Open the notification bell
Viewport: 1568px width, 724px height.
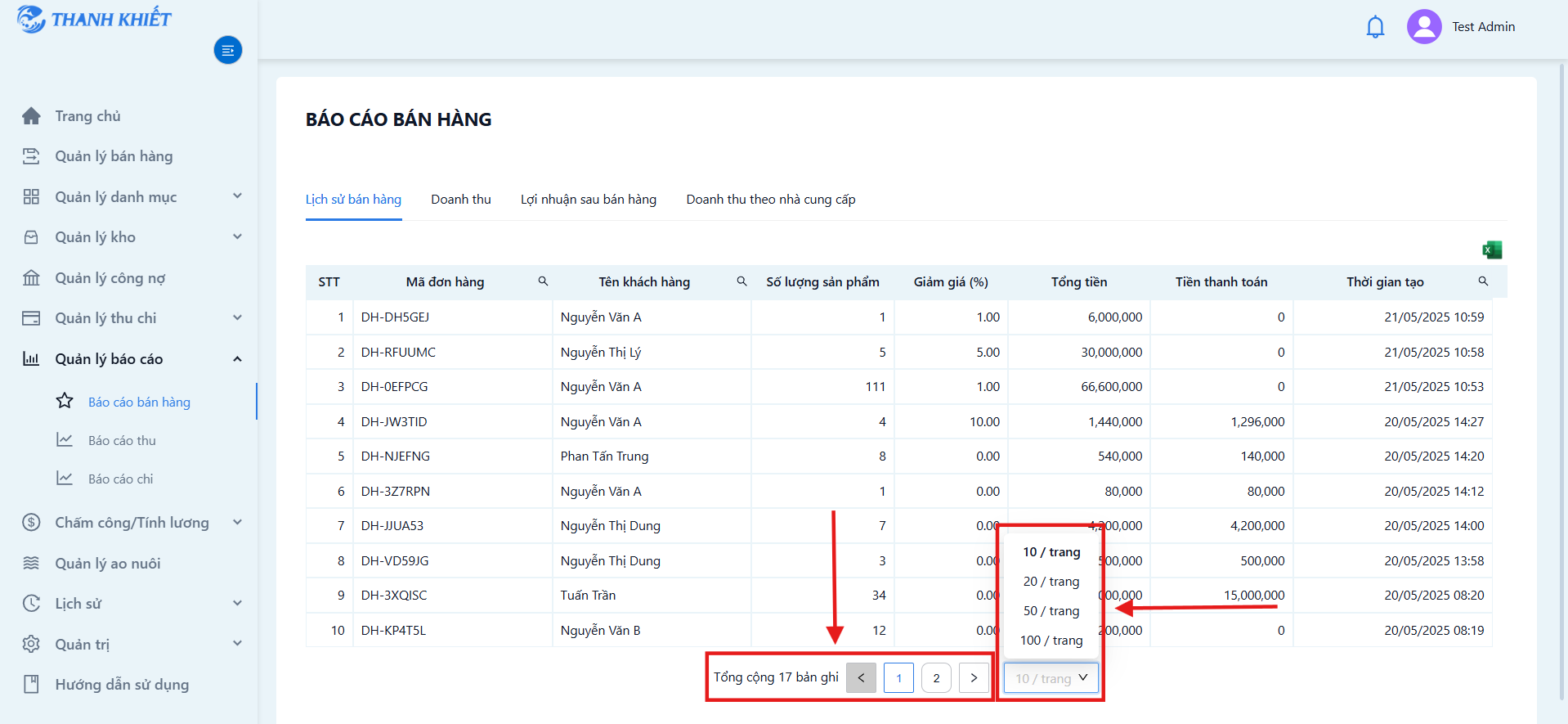[x=1375, y=27]
